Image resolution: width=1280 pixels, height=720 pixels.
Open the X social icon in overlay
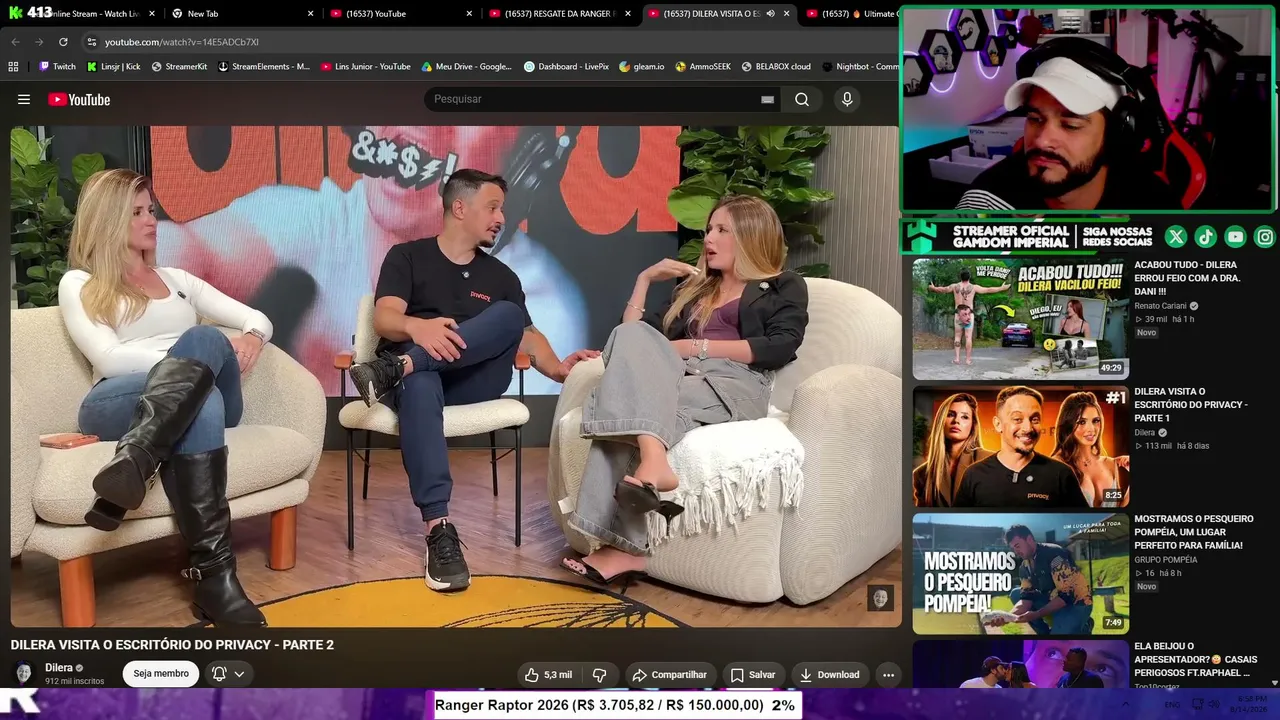(x=1176, y=237)
